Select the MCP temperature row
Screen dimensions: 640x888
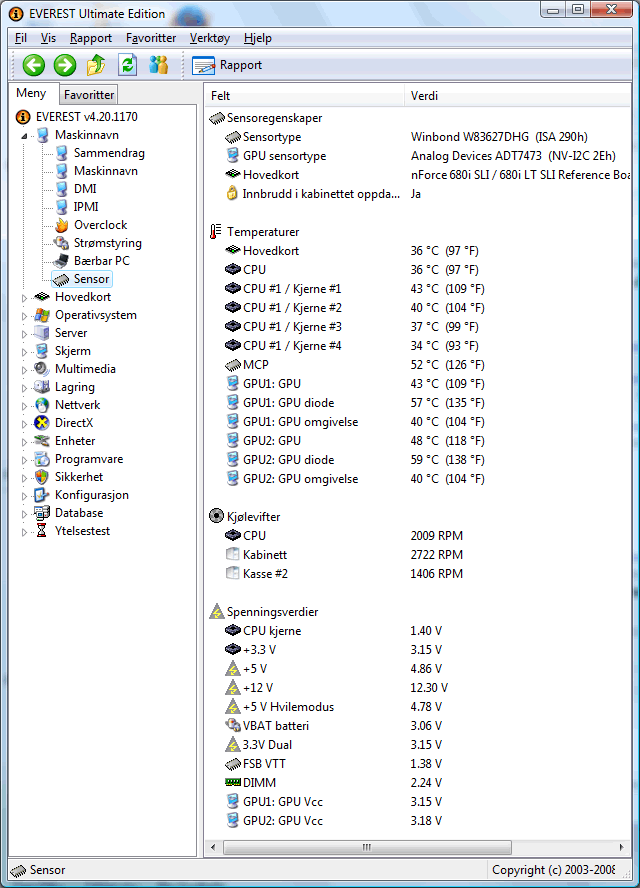pyautogui.click(x=418, y=365)
